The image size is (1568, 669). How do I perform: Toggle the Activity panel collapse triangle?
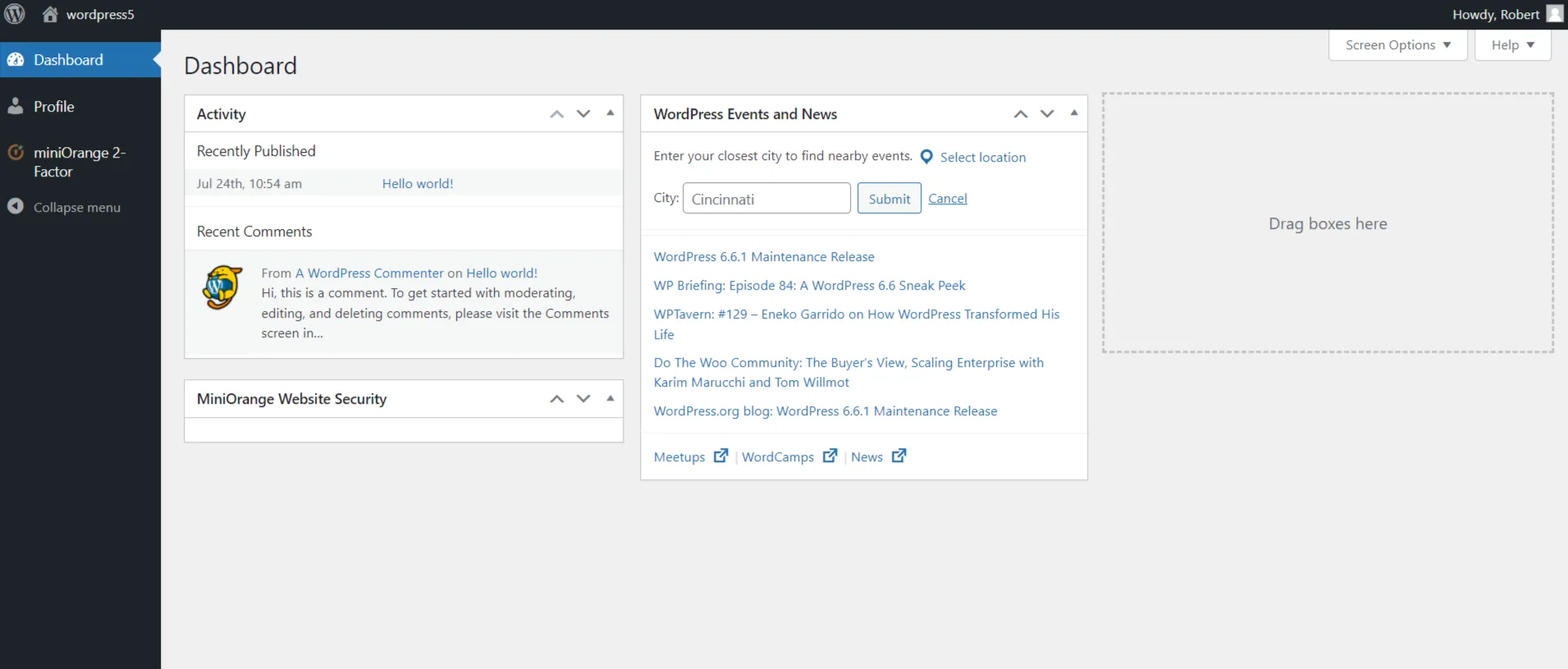pyautogui.click(x=610, y=113)
